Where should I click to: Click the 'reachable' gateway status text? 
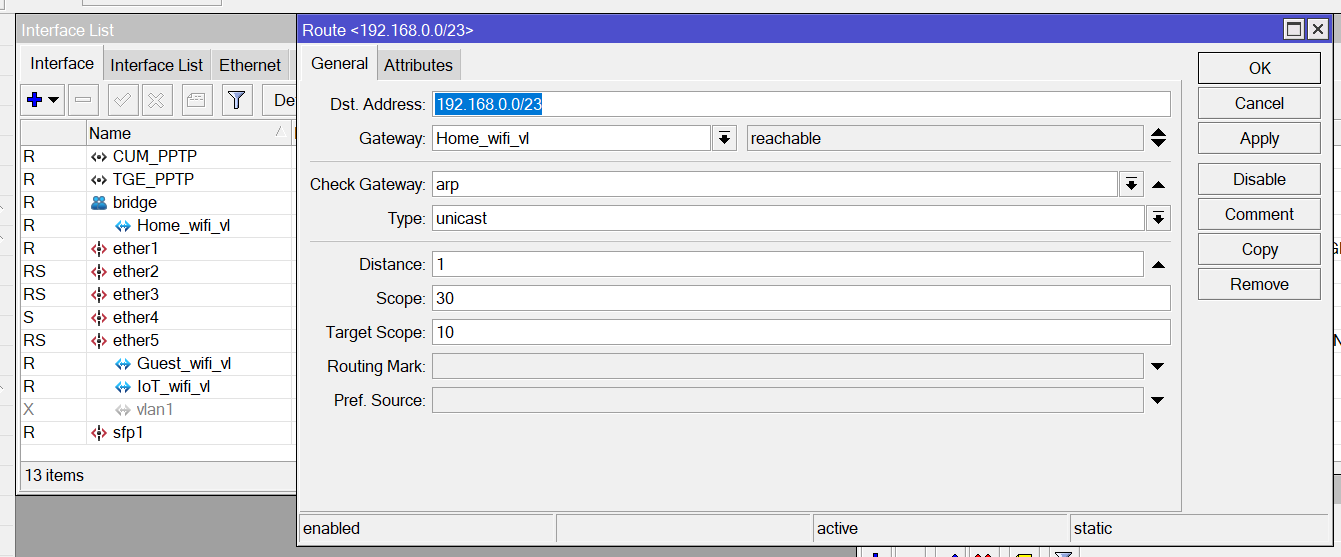[786, 138]
